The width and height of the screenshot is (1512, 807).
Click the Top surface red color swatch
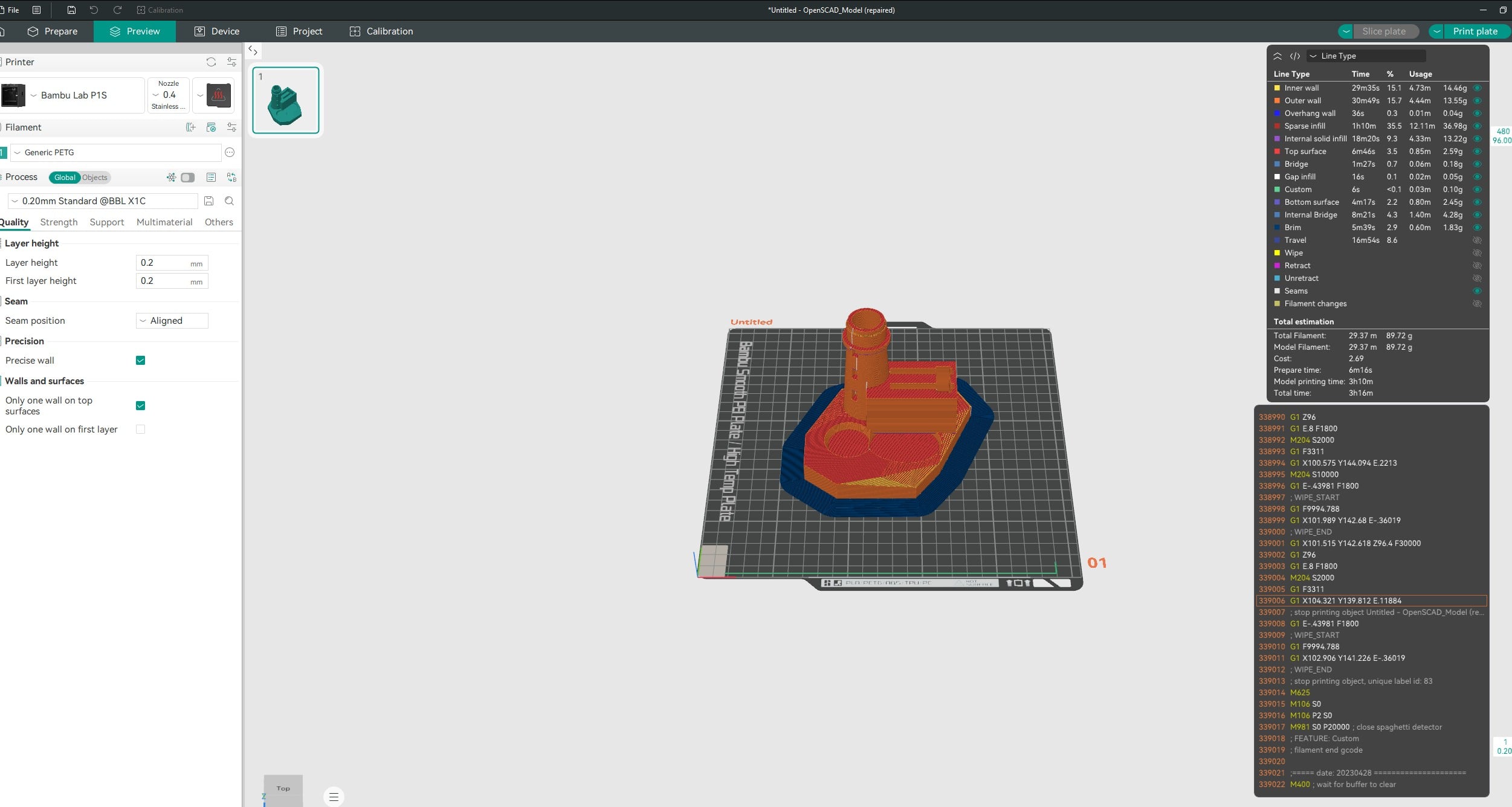click(1277, 151)
